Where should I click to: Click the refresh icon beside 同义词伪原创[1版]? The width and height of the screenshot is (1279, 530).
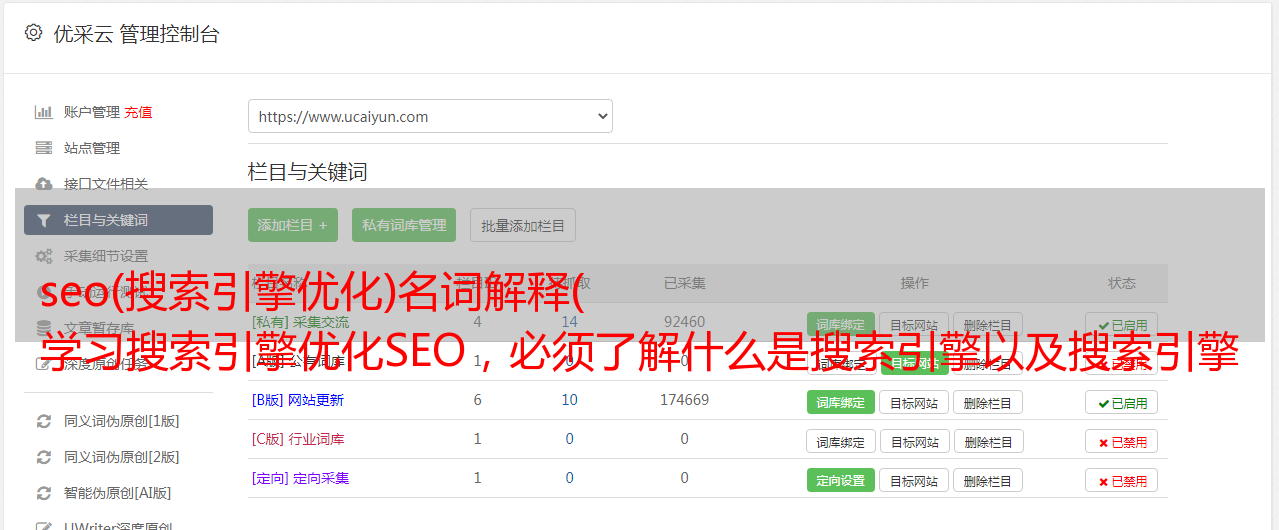point(44,421)
